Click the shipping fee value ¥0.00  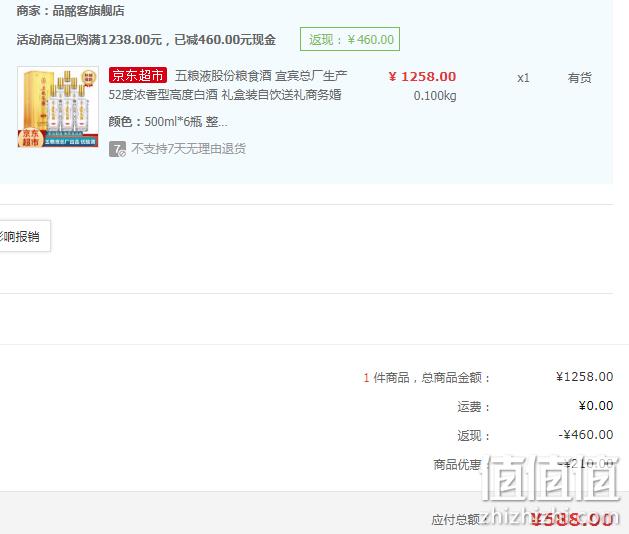(x=596, y=406)
